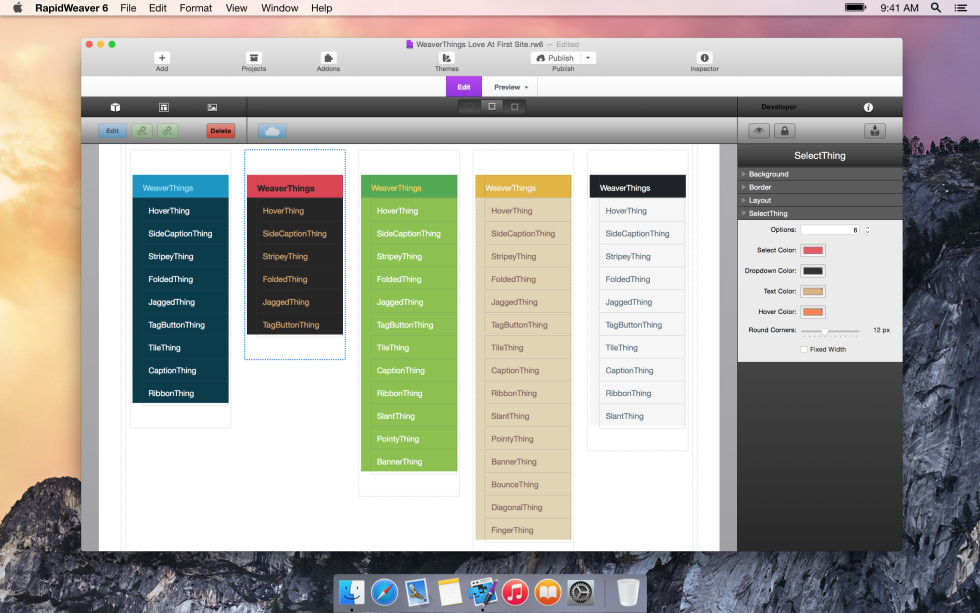The height and width of the screenshot is (613, 980).
Task: Open the Window menu
Action: click(x=279, y=8)
